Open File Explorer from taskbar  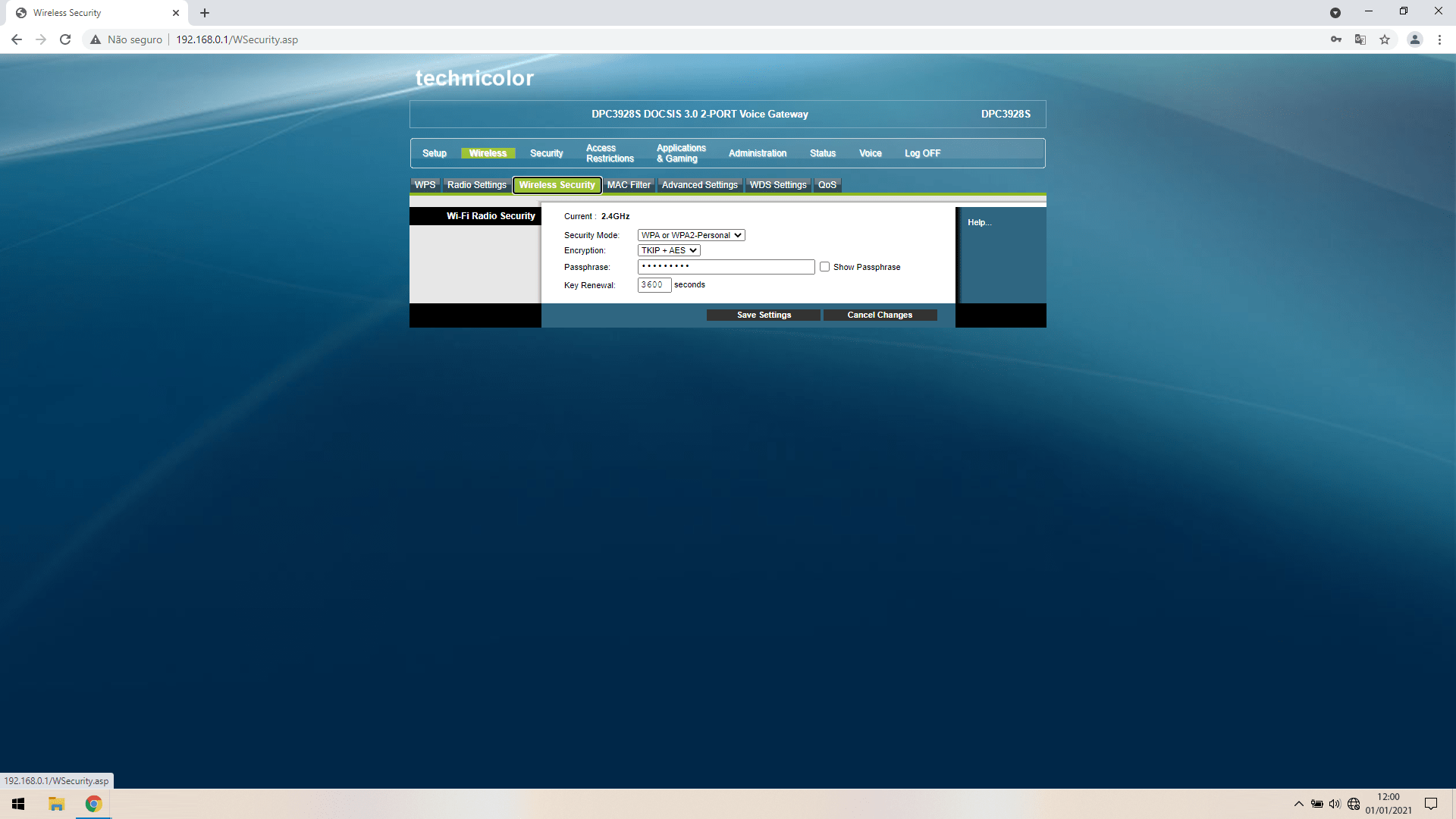click(x=56, y=804)
